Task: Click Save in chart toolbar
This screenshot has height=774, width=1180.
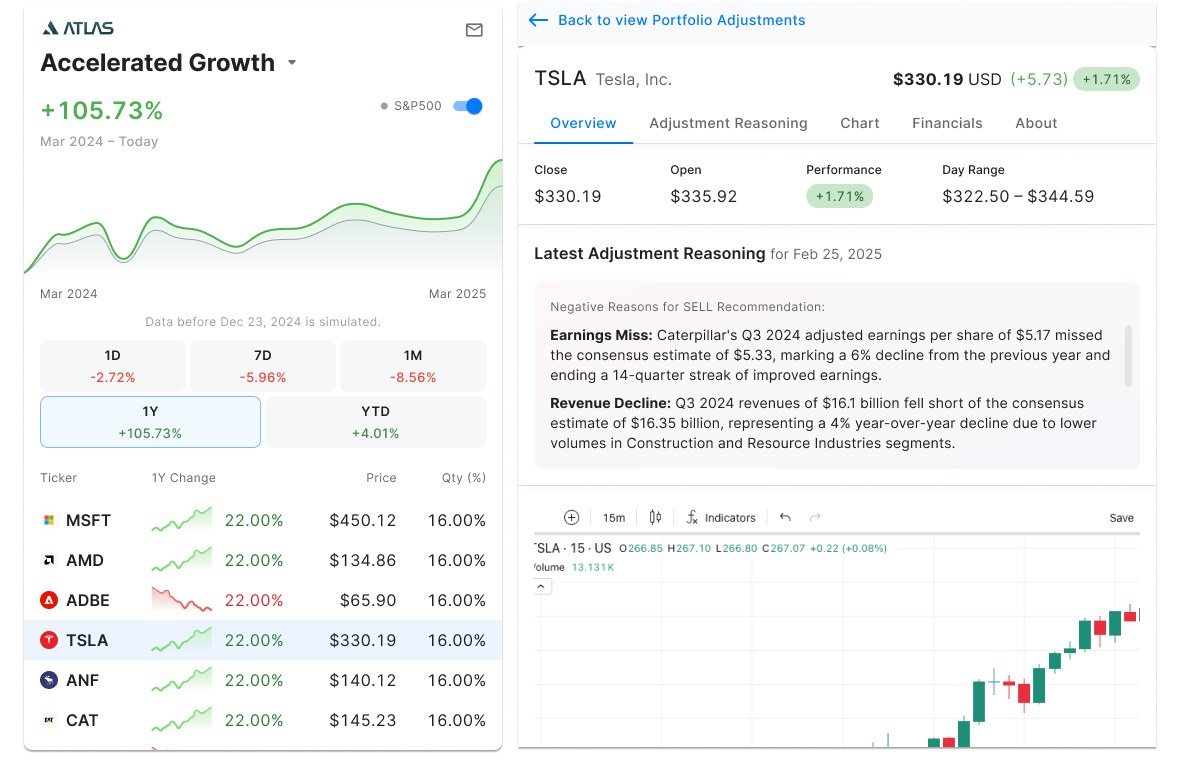Action: pyautogui.click(x=1121, y=518)
